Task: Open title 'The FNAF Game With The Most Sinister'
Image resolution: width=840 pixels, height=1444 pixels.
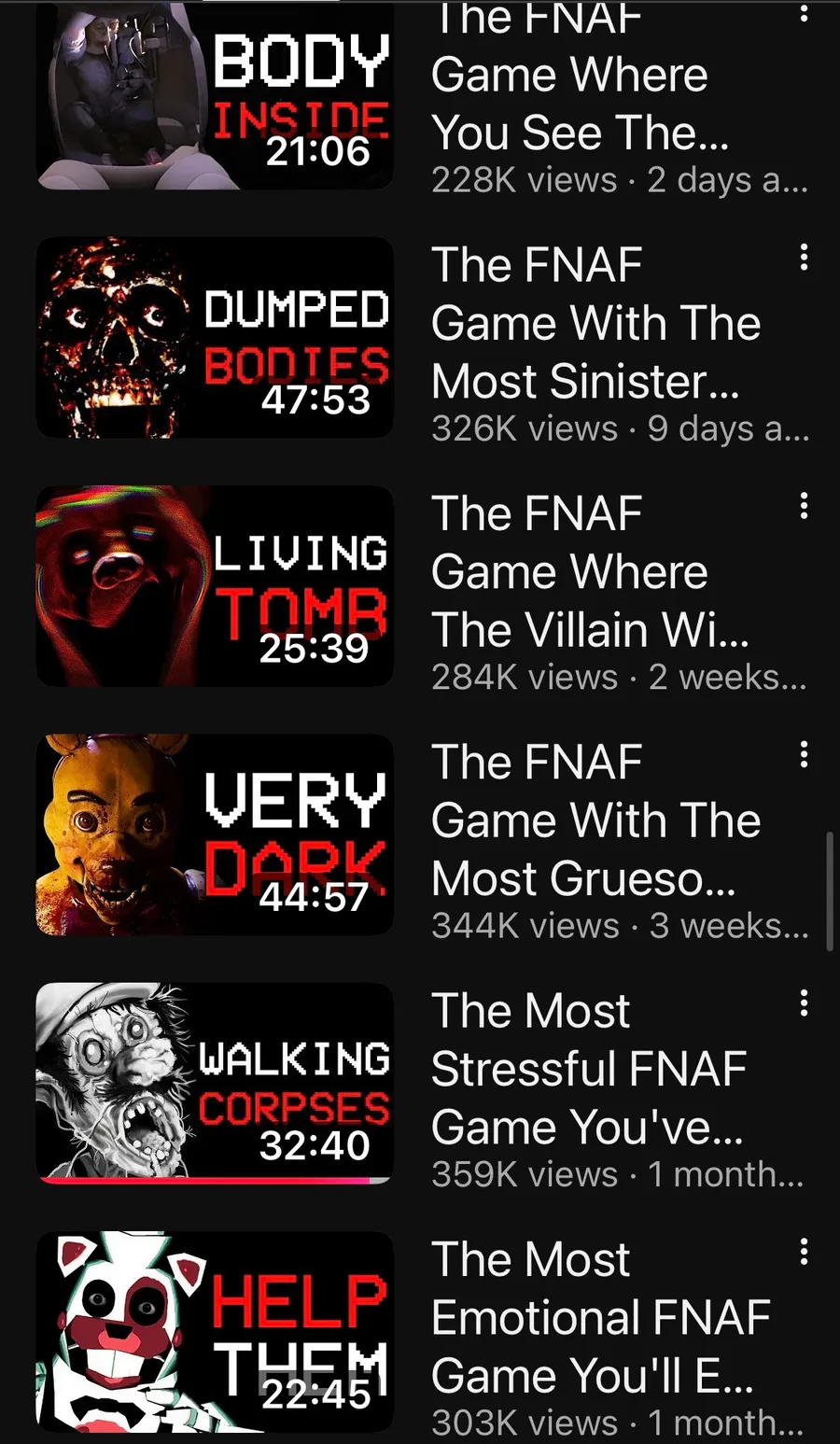Action: coord(595,323)
